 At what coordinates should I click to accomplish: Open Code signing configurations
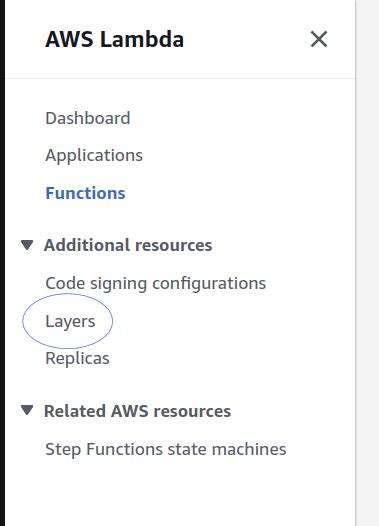coord(156,283)
